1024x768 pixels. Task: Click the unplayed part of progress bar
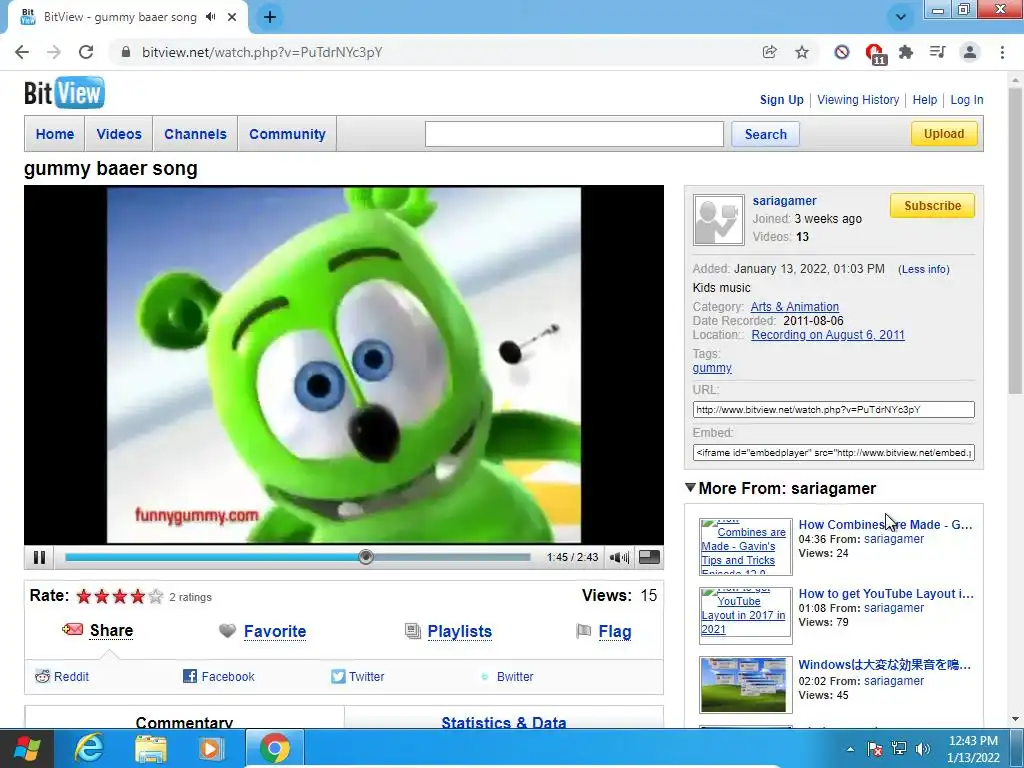pos(451,557)
